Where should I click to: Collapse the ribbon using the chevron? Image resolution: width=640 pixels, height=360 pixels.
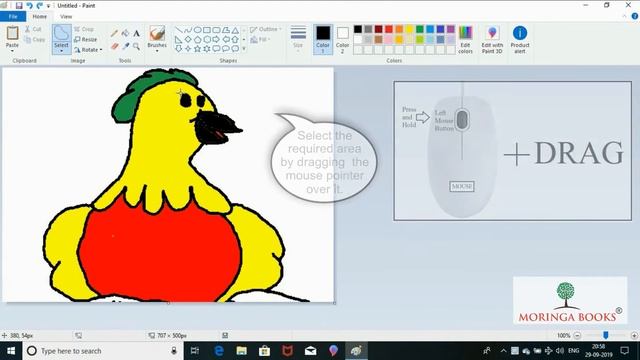point(624,16)
